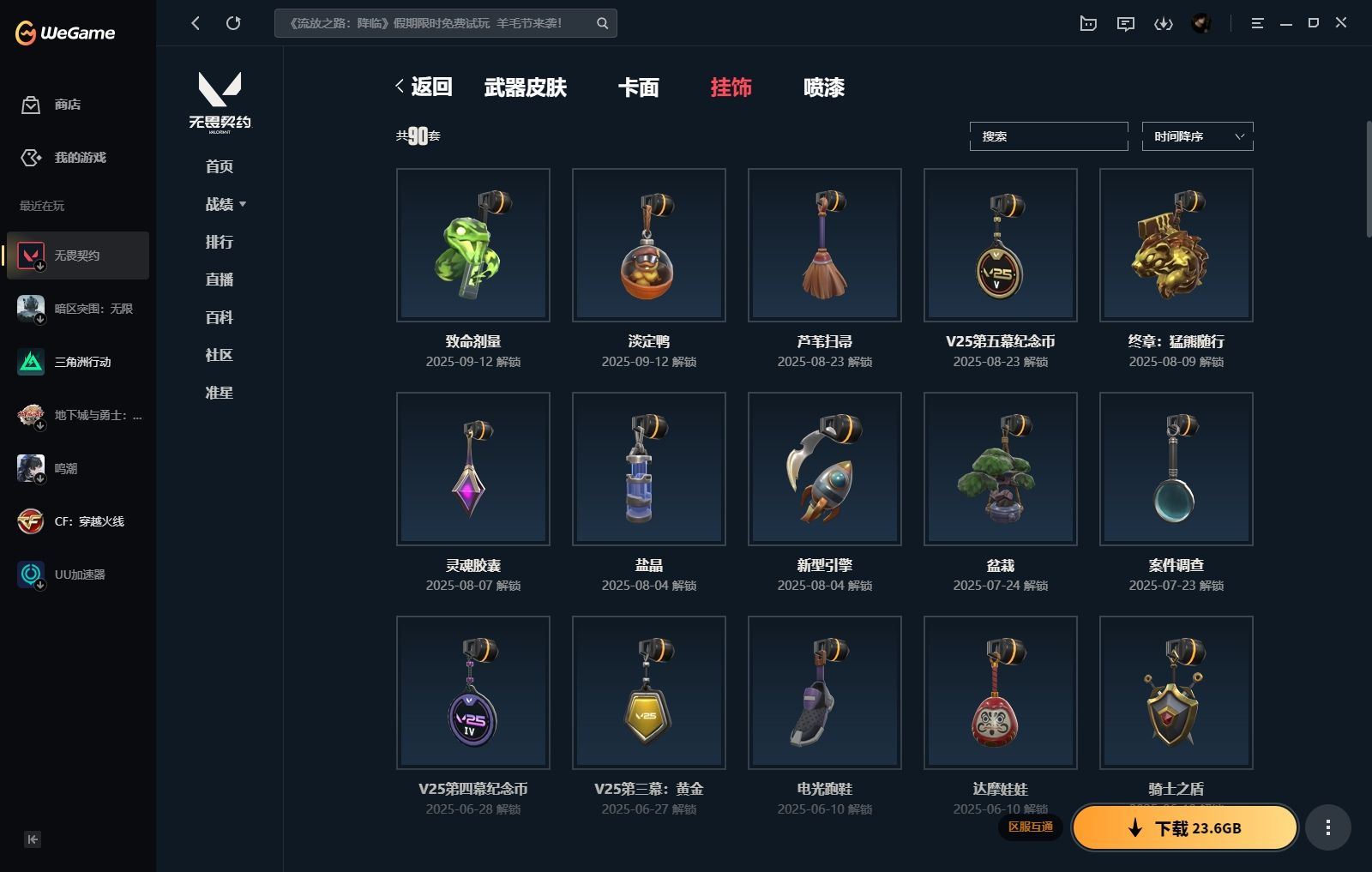
Task: Click the vertical scrollbar thumb
Action: pos(1368,178)
